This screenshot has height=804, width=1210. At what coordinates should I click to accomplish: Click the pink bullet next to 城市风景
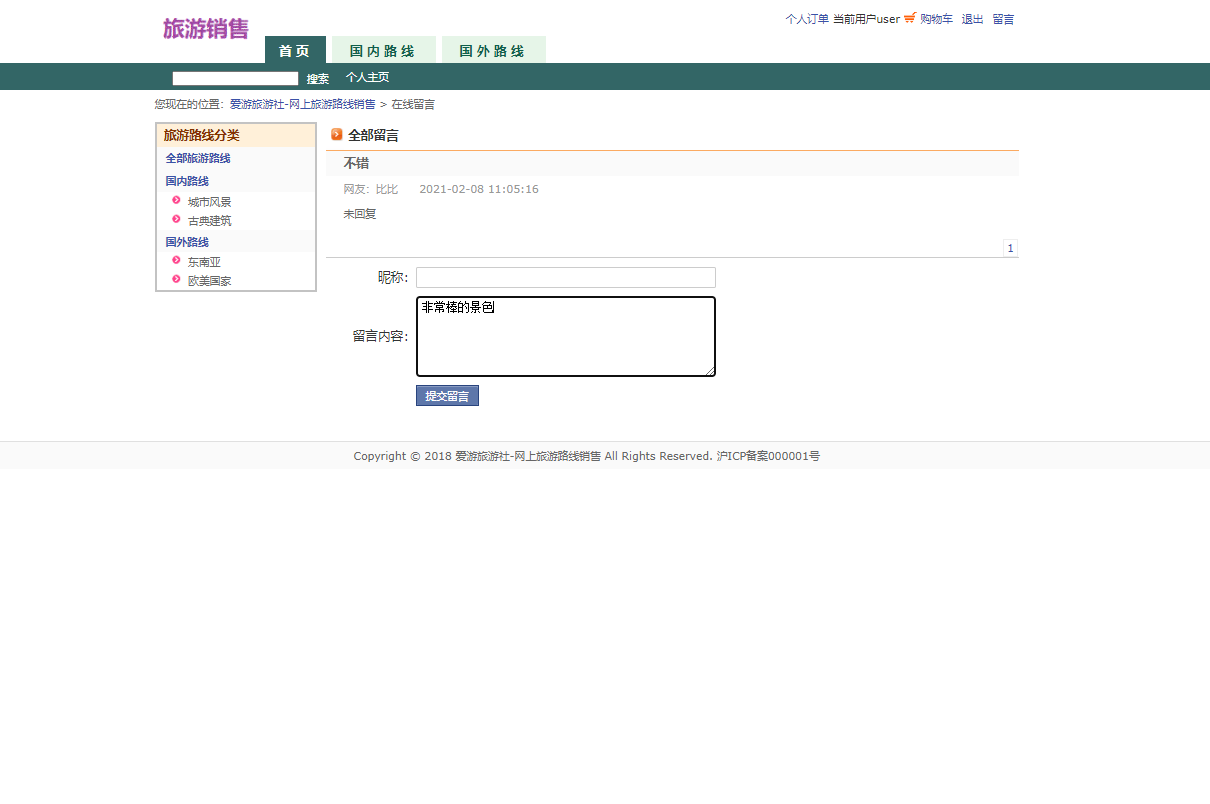click(x=176, y=200)
